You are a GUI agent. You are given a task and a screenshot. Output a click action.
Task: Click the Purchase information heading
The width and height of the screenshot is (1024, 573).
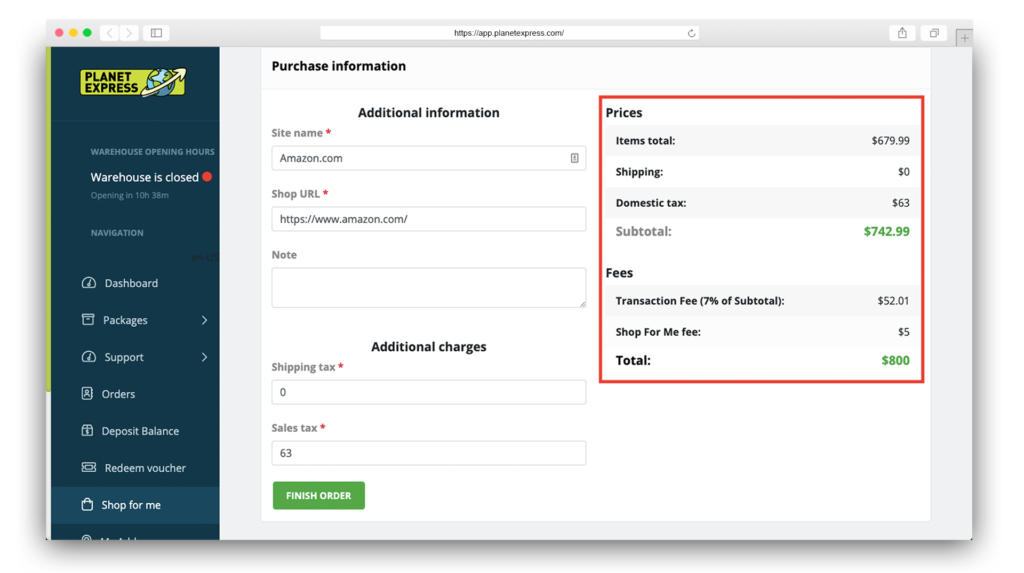(x=338, y=66)
